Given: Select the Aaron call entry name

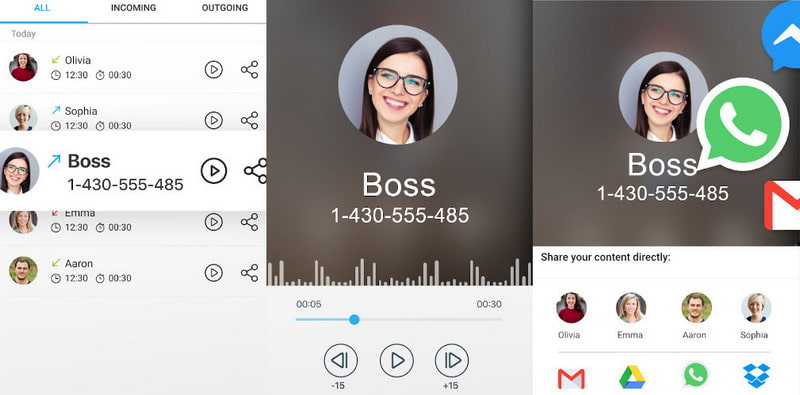Looking at the screenshot, I should [x=79, y=264].
